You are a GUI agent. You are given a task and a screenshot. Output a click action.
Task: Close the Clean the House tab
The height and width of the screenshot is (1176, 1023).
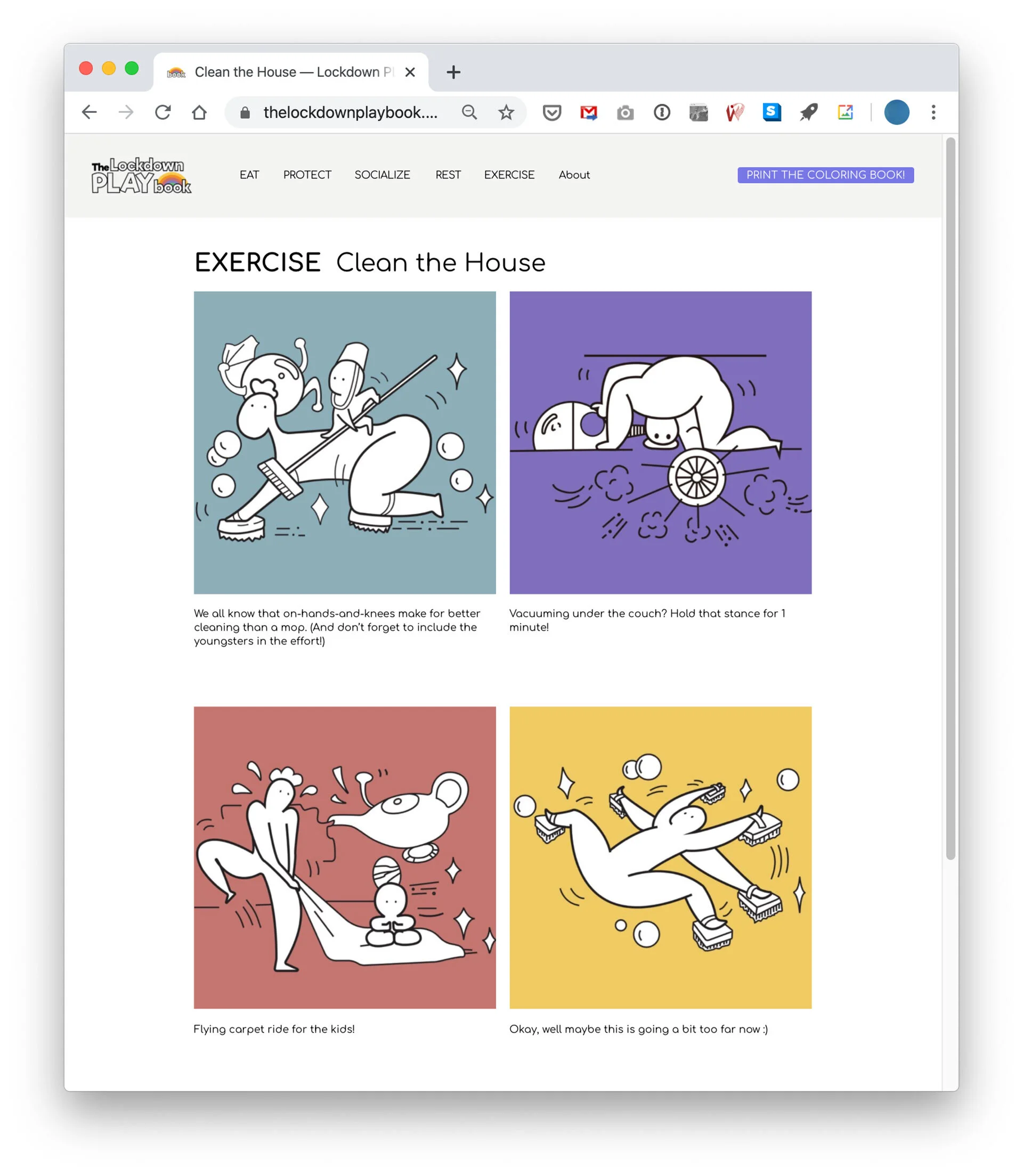410,72
